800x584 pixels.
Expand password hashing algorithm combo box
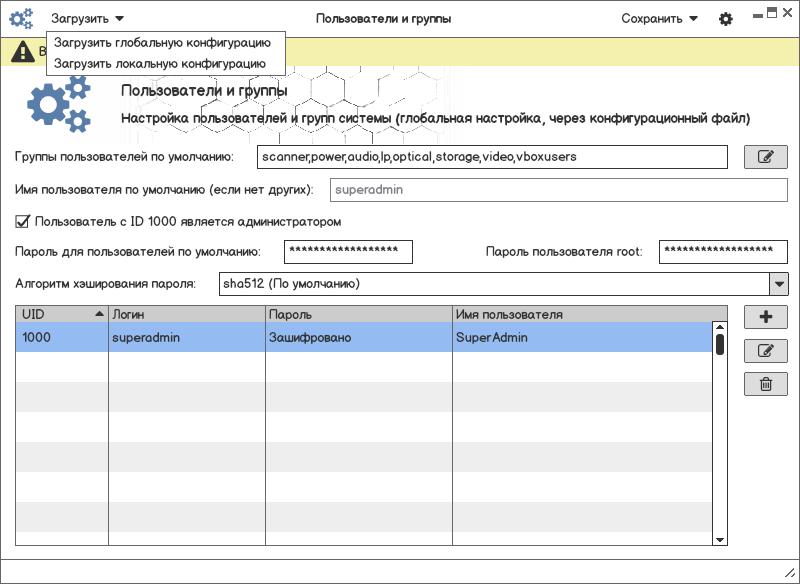[x=778, y=284]
